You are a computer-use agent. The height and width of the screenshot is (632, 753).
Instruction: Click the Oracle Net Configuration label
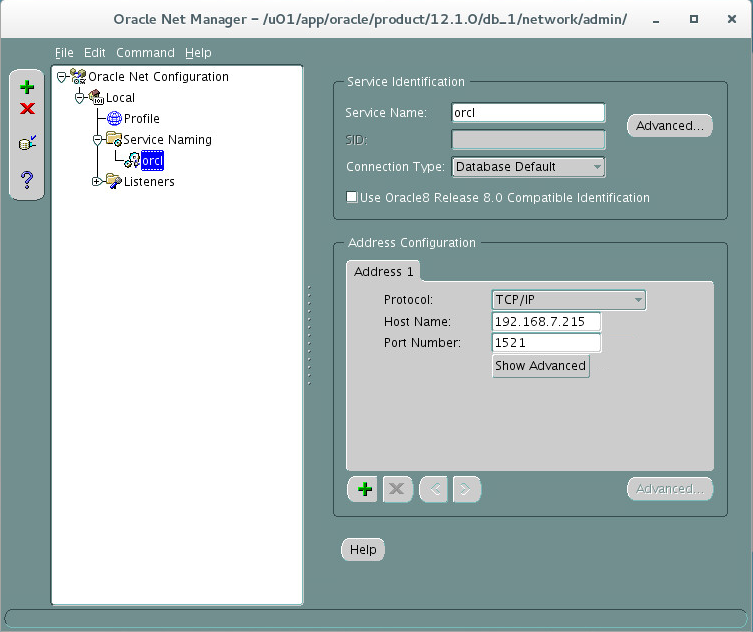pos(158,77)
